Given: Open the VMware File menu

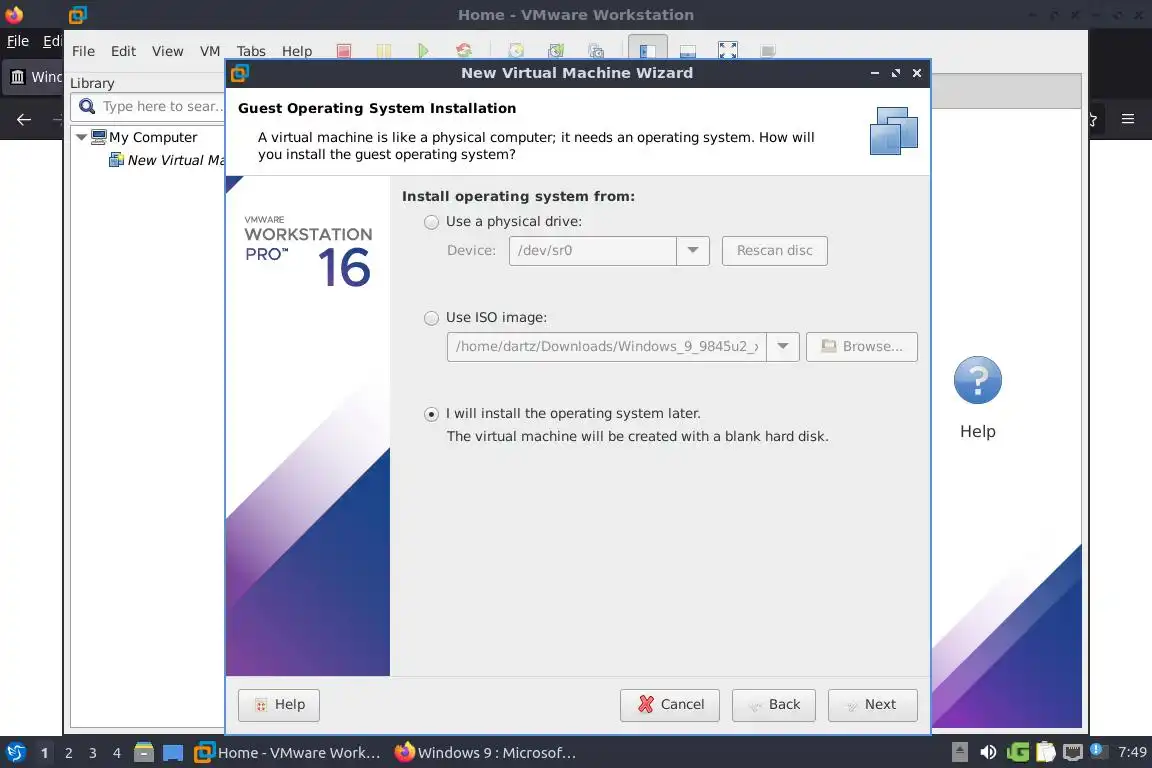Looking at the screenshot, I should pyautogui.click(x=83, y=51).
